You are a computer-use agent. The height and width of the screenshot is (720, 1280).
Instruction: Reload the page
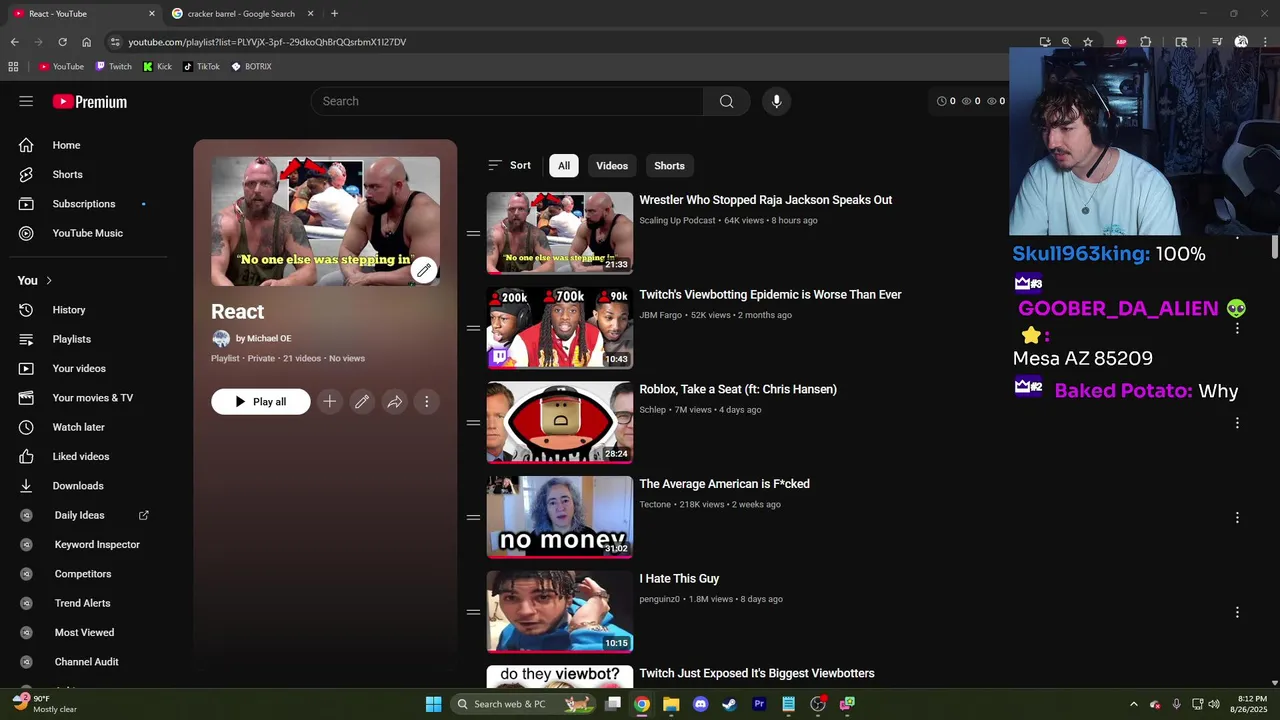point(62,42)
